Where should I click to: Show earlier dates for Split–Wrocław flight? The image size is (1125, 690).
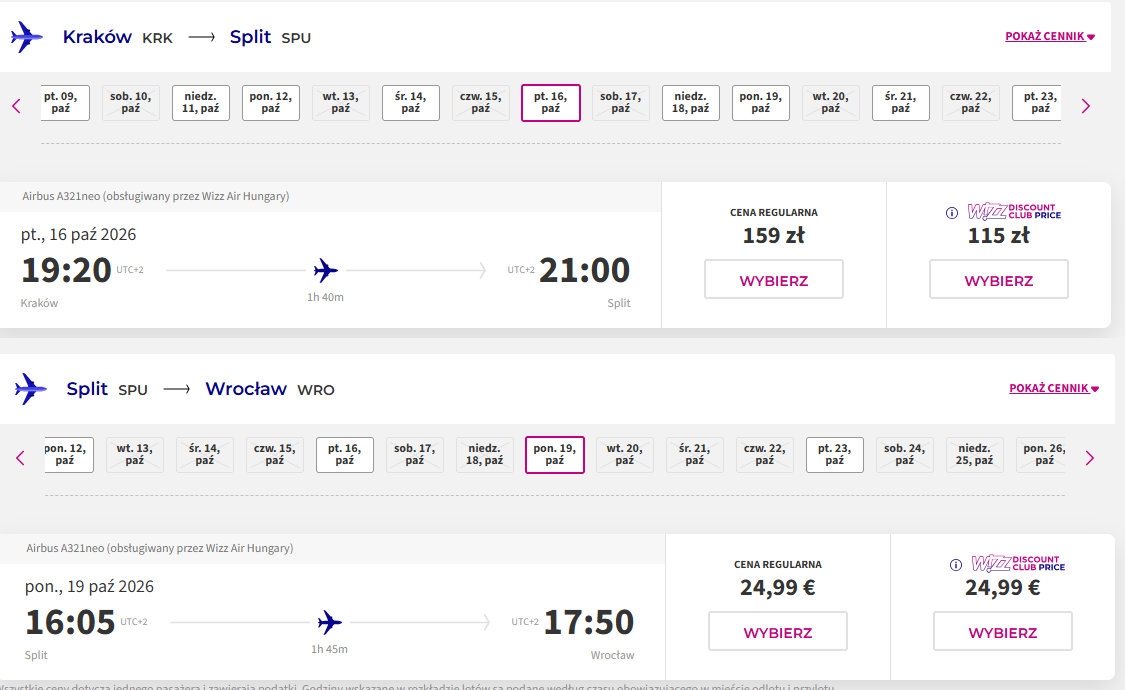(20, 458)
